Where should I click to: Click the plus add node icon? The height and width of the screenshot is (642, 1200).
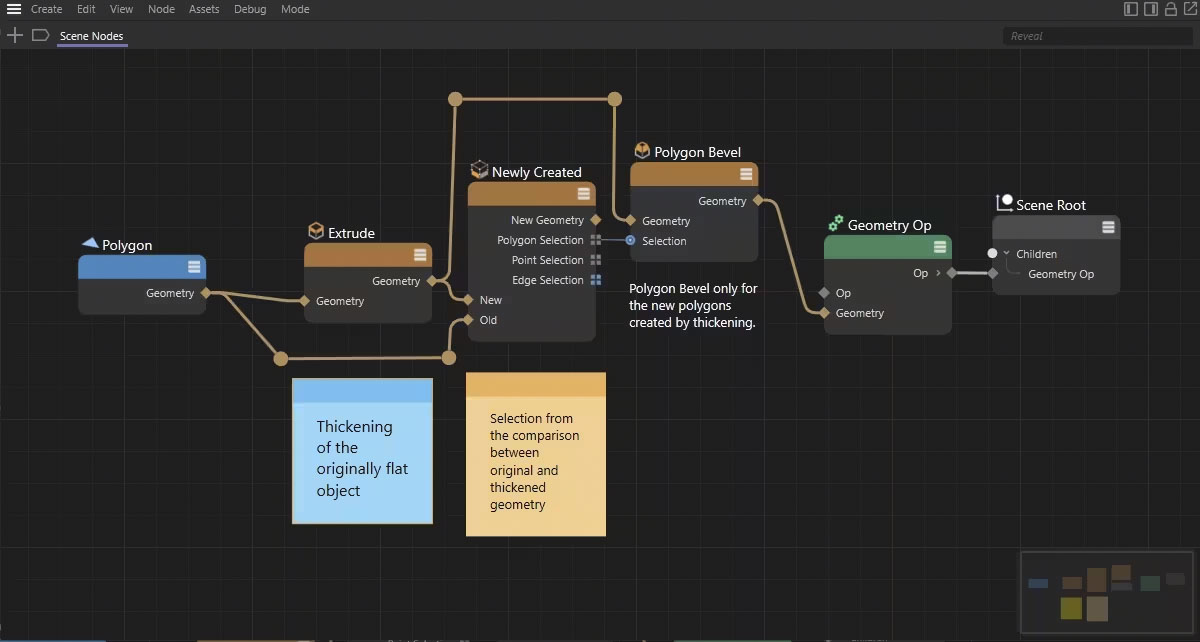tap(15, 35)
